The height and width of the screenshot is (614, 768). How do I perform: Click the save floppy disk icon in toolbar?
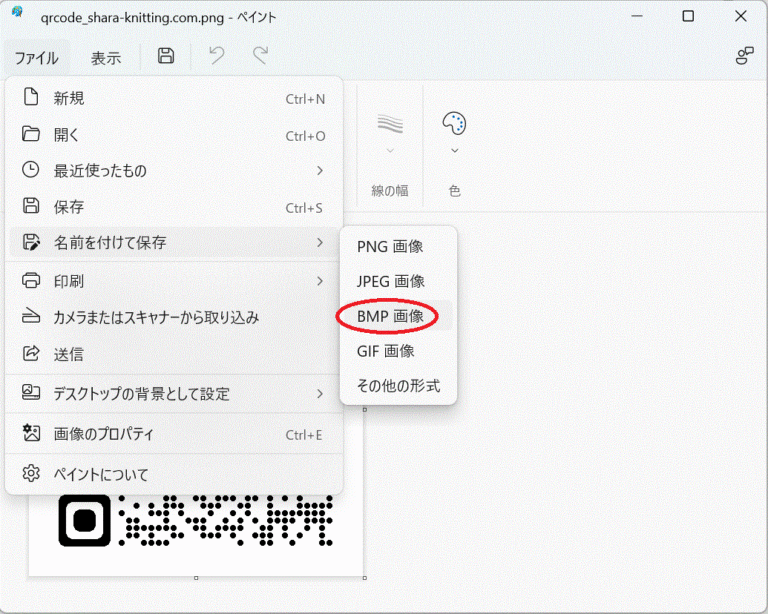coord(167,57)
